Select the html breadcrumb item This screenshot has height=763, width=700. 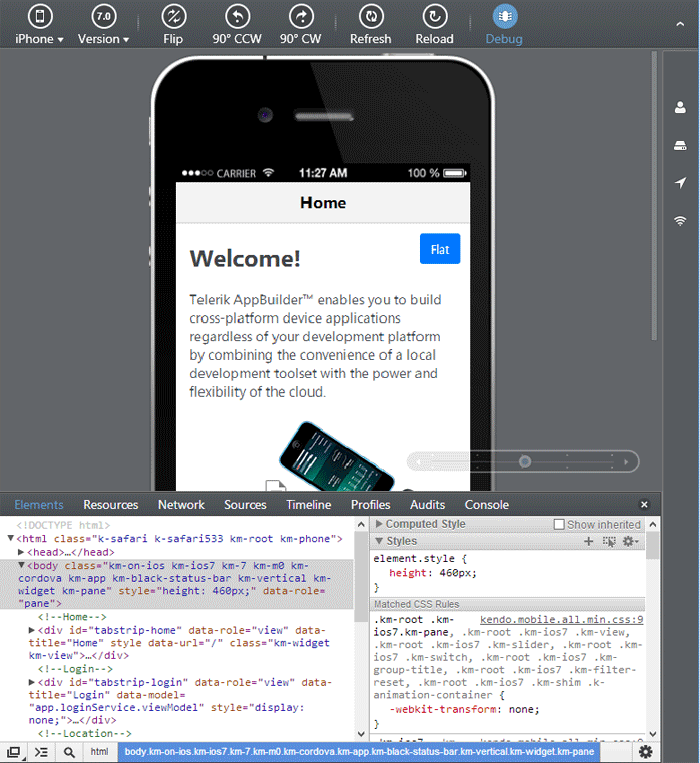[x=99, y=751]
